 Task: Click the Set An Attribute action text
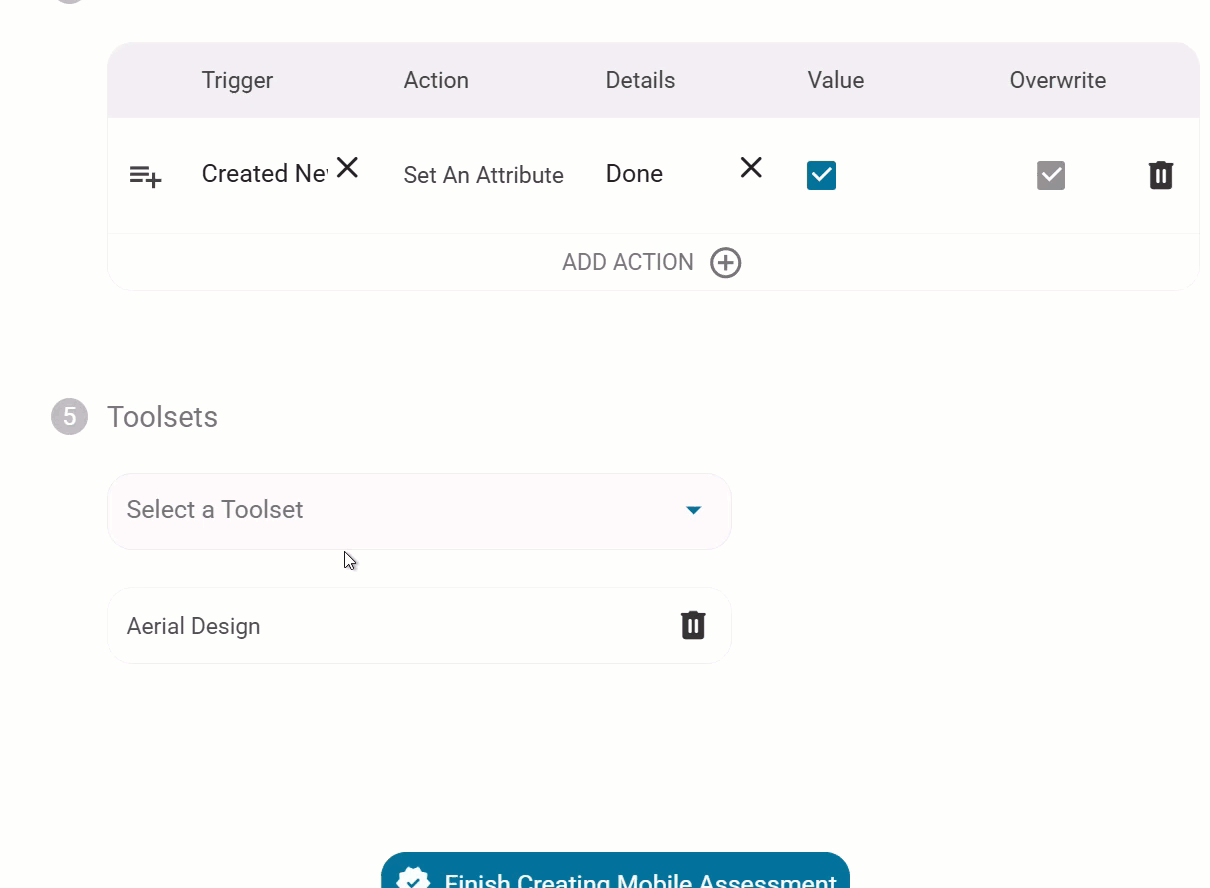(483, 176)
